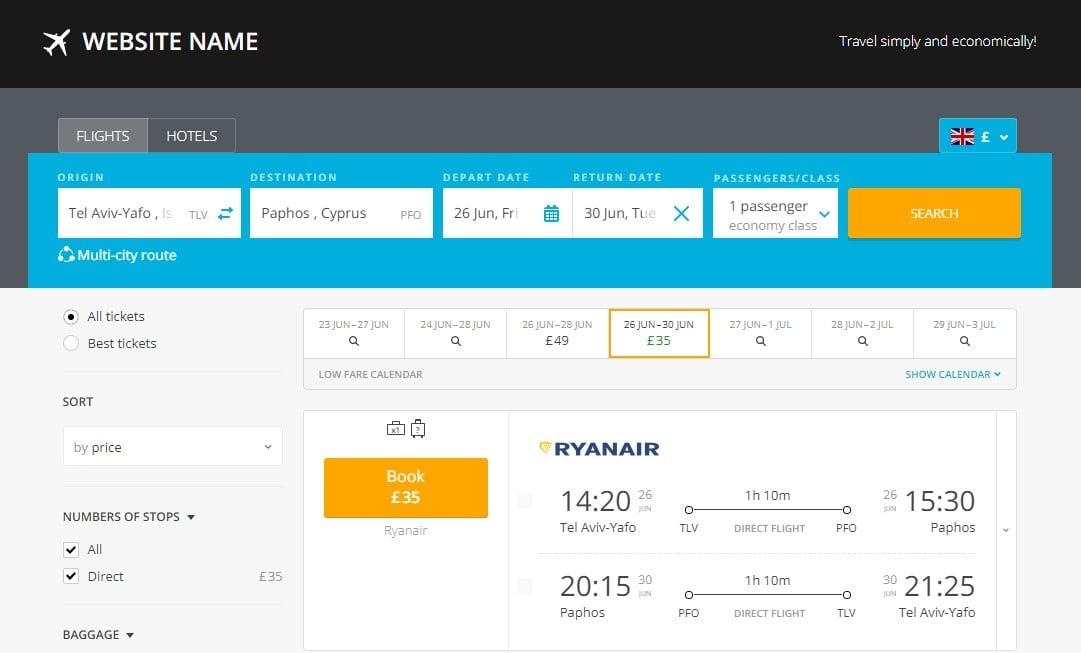Uncheck the Direct stops checkbox

71,576
